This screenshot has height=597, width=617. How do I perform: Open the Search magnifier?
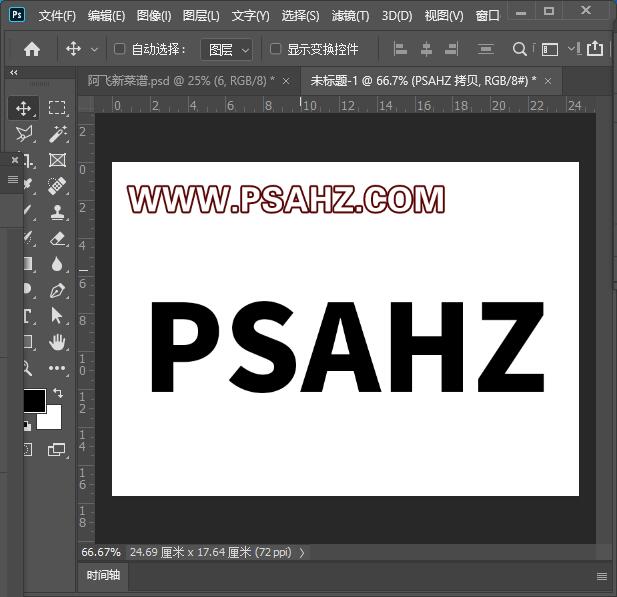pos(519,49)
